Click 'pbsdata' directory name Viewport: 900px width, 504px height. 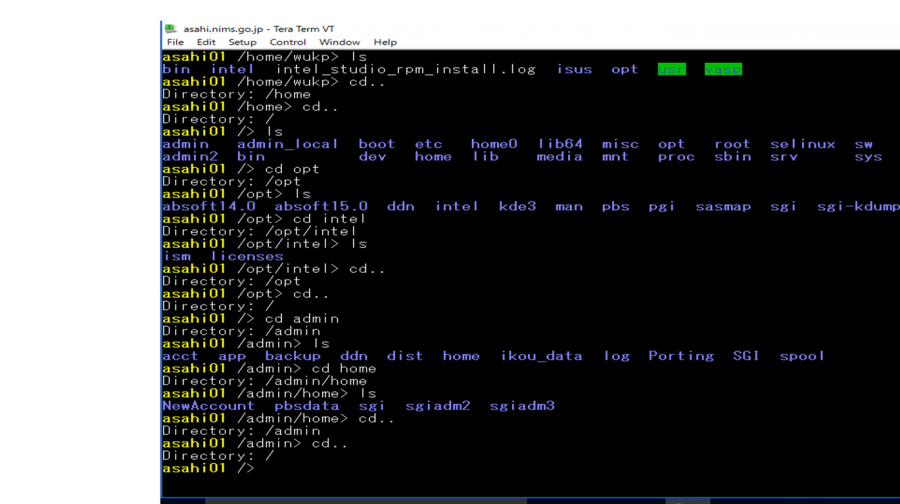(307, 406)
